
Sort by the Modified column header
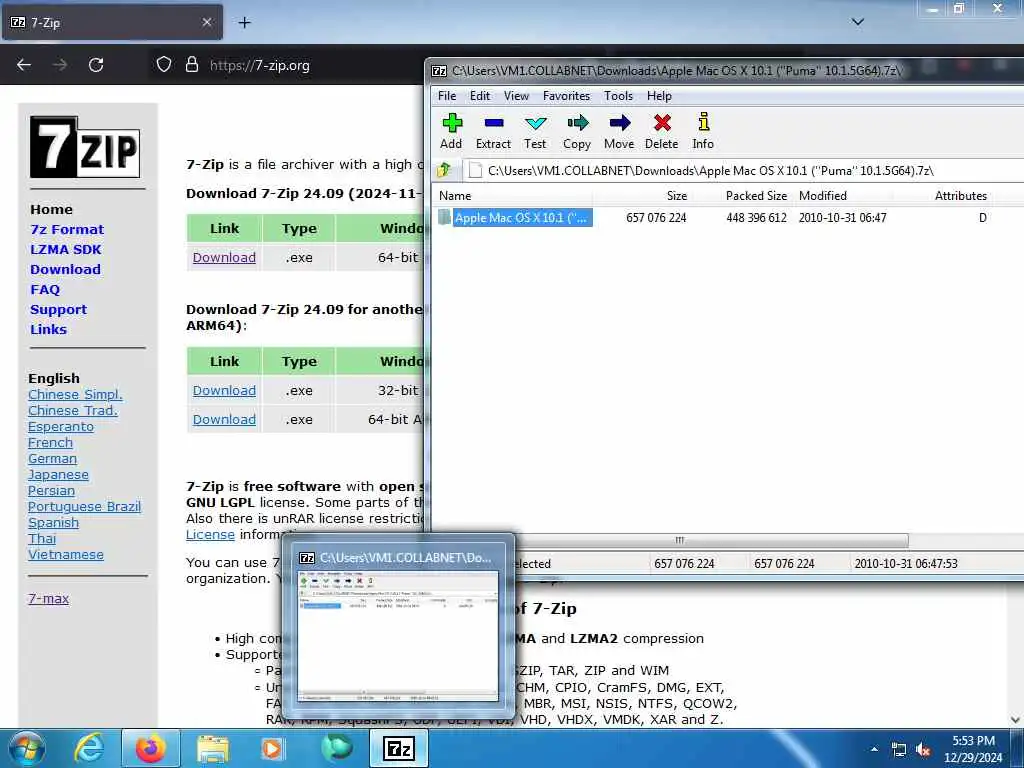842,196
